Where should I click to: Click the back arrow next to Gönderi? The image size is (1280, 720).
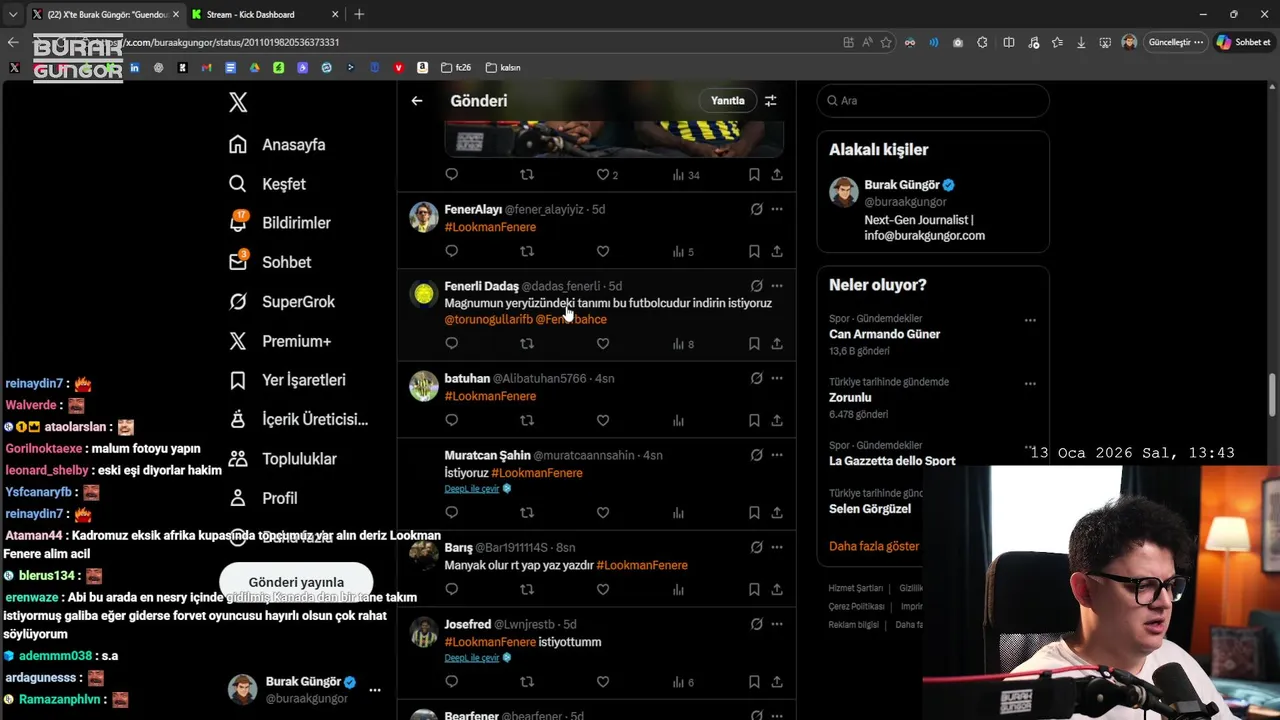[x=417, y=101]
